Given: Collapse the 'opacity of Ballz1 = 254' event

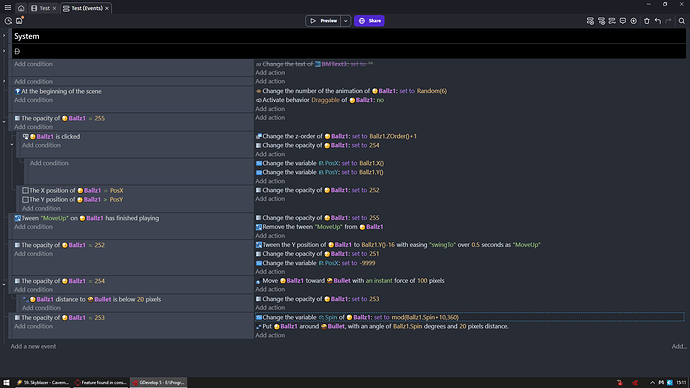Looking at the screenshot, I should coord(4,285).
